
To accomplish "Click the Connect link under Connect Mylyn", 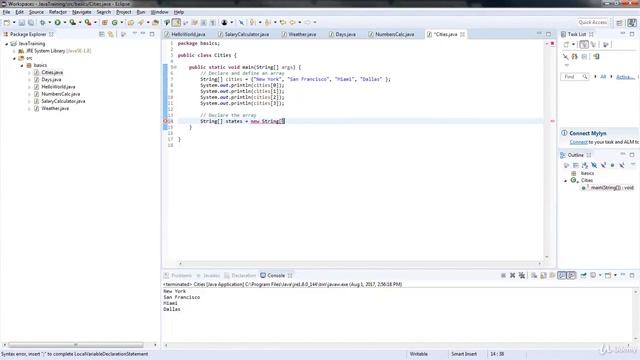I will 578,142.
